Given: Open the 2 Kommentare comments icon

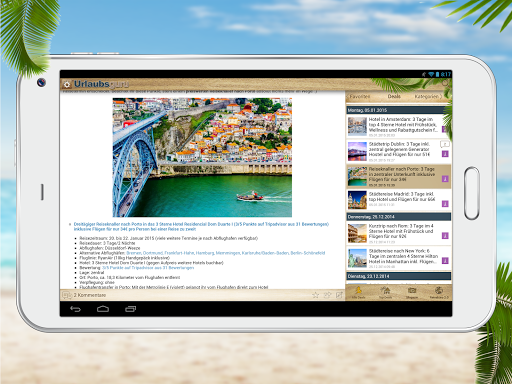Looking at the screenshot, I should (67, 295).
